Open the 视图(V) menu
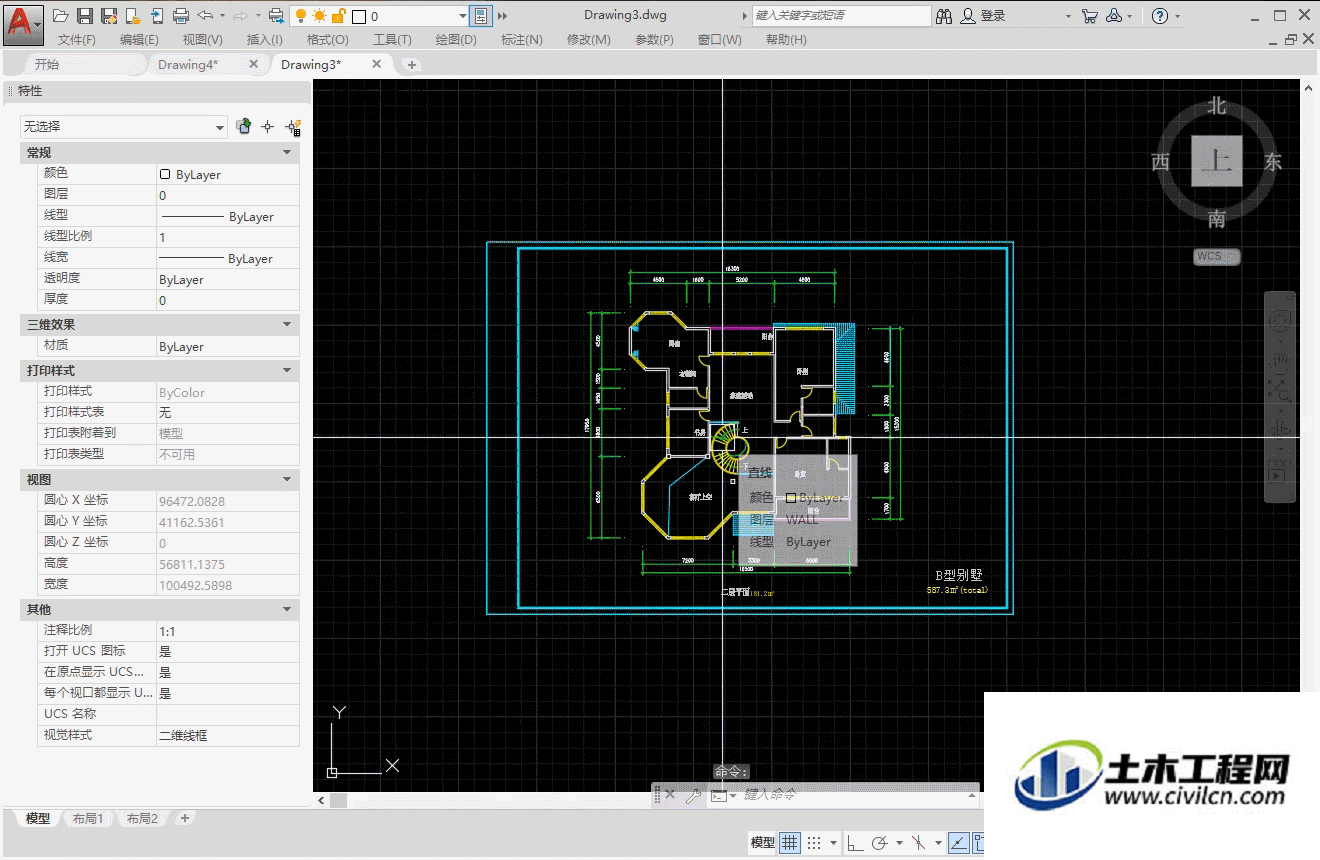Screen dimensions: 1320x860 pos(203,39)
